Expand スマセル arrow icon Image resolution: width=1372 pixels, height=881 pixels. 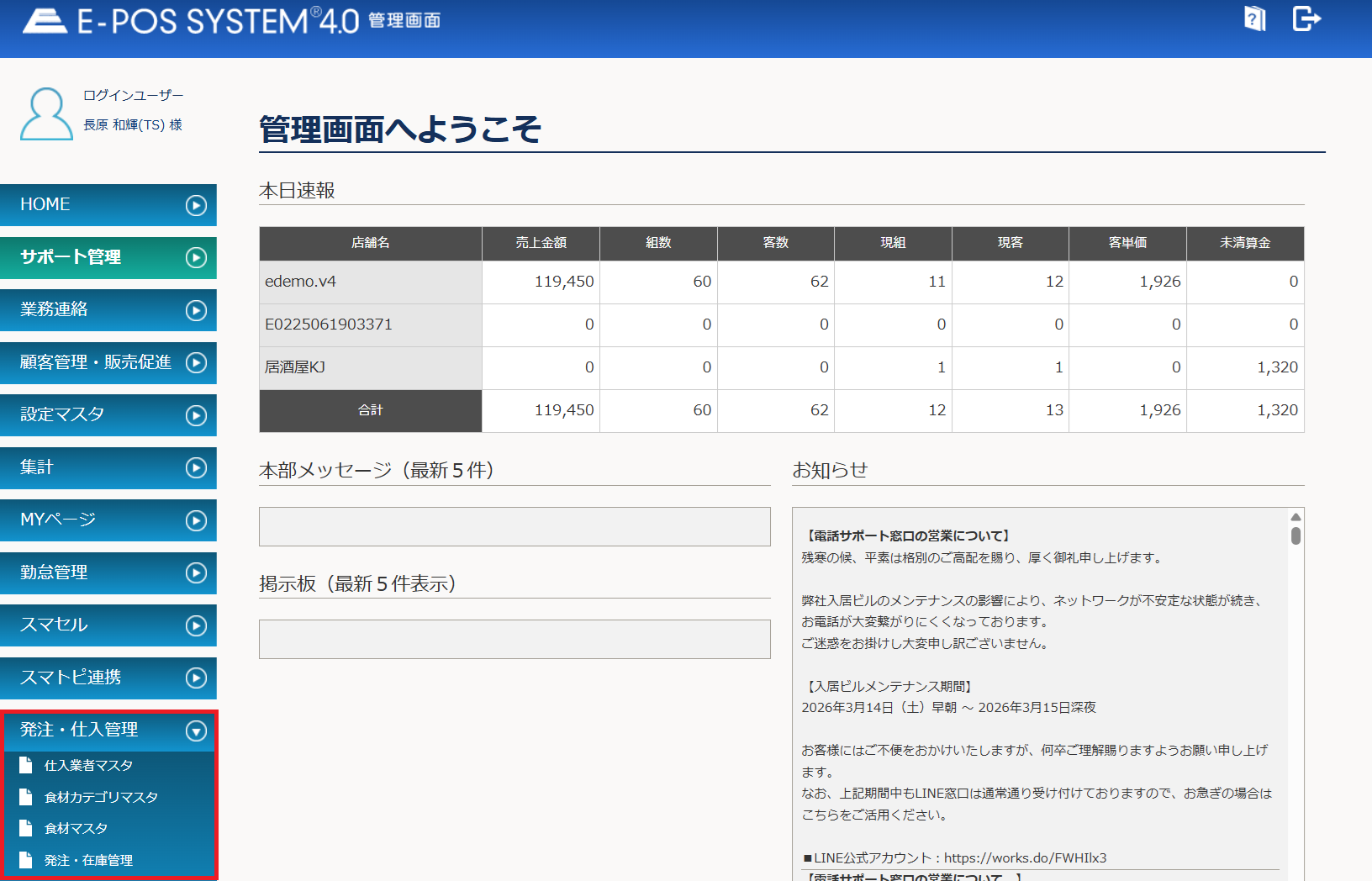click(196, 625)
